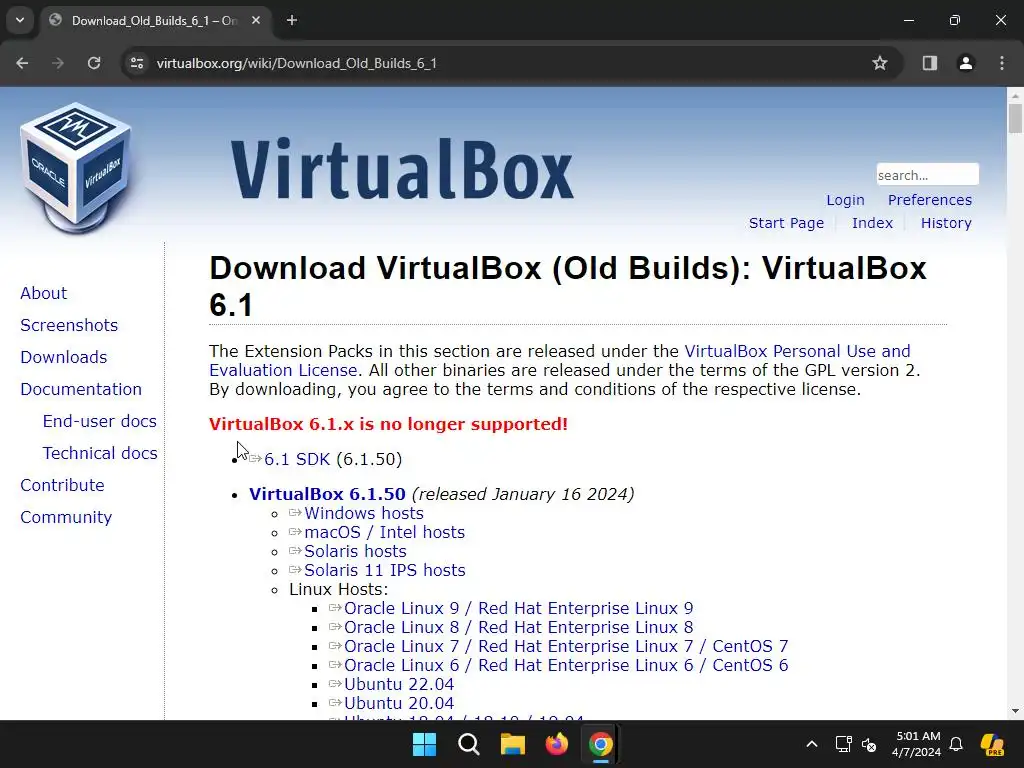Viewport: 1024px width, 768px height.
Task: Click the address bar URL
Action: click(x=296, y=63)
